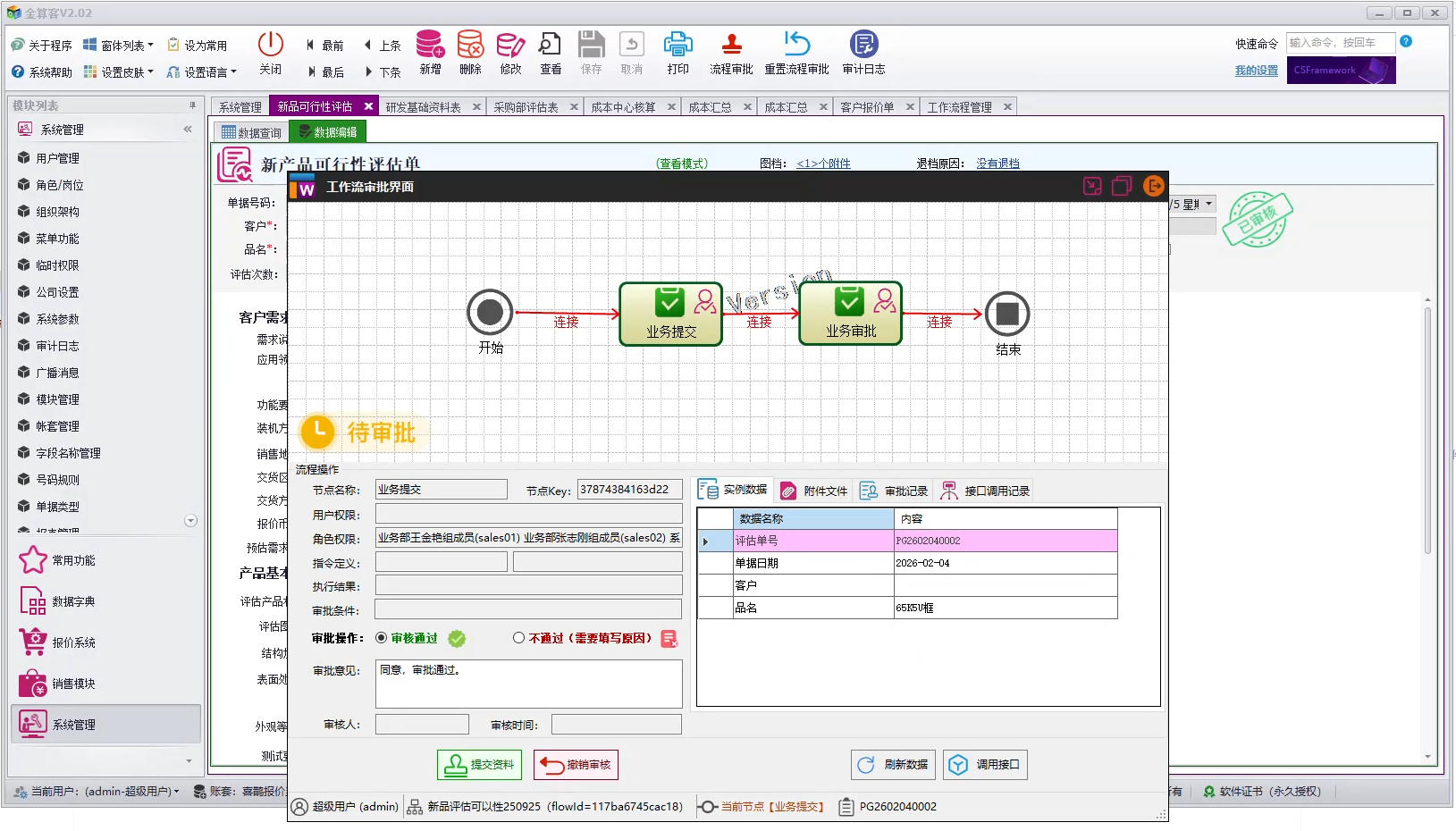This screenshot has width=1456, height=831.
Task: Switch to the 研发基础资料表 tab
Action: tap(423, 107)
